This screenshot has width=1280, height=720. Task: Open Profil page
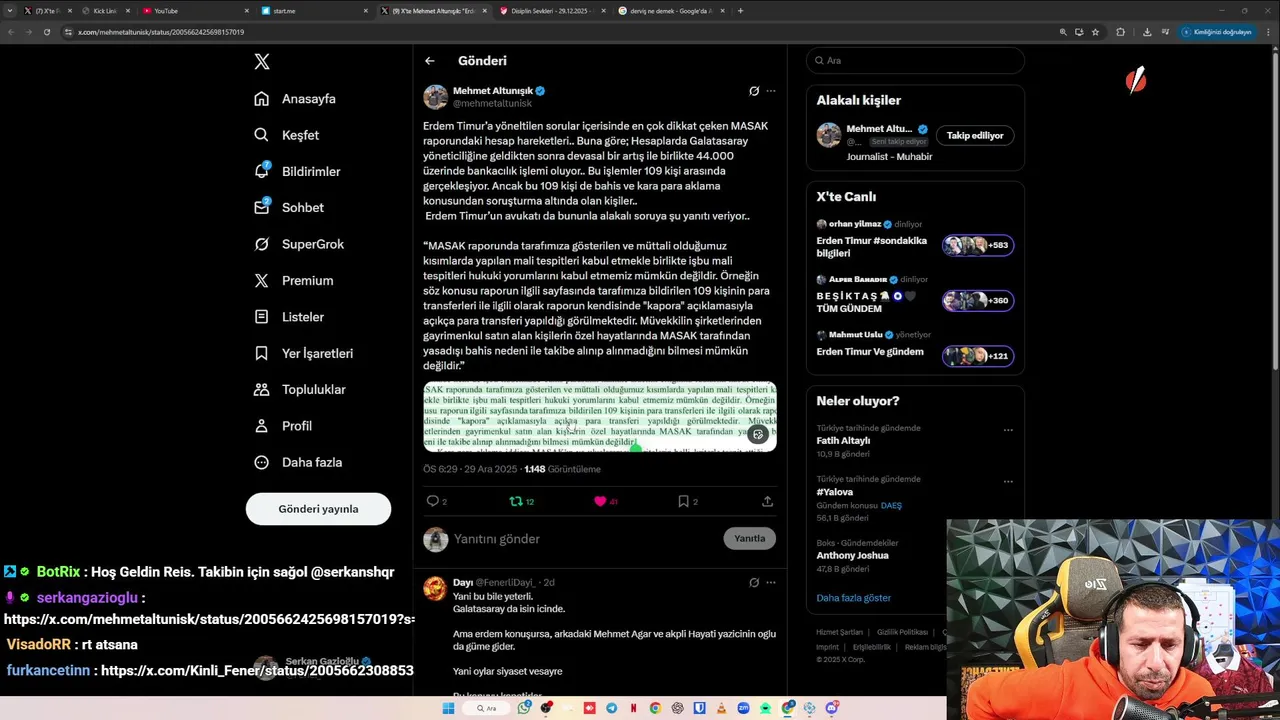tap(284, 426)
